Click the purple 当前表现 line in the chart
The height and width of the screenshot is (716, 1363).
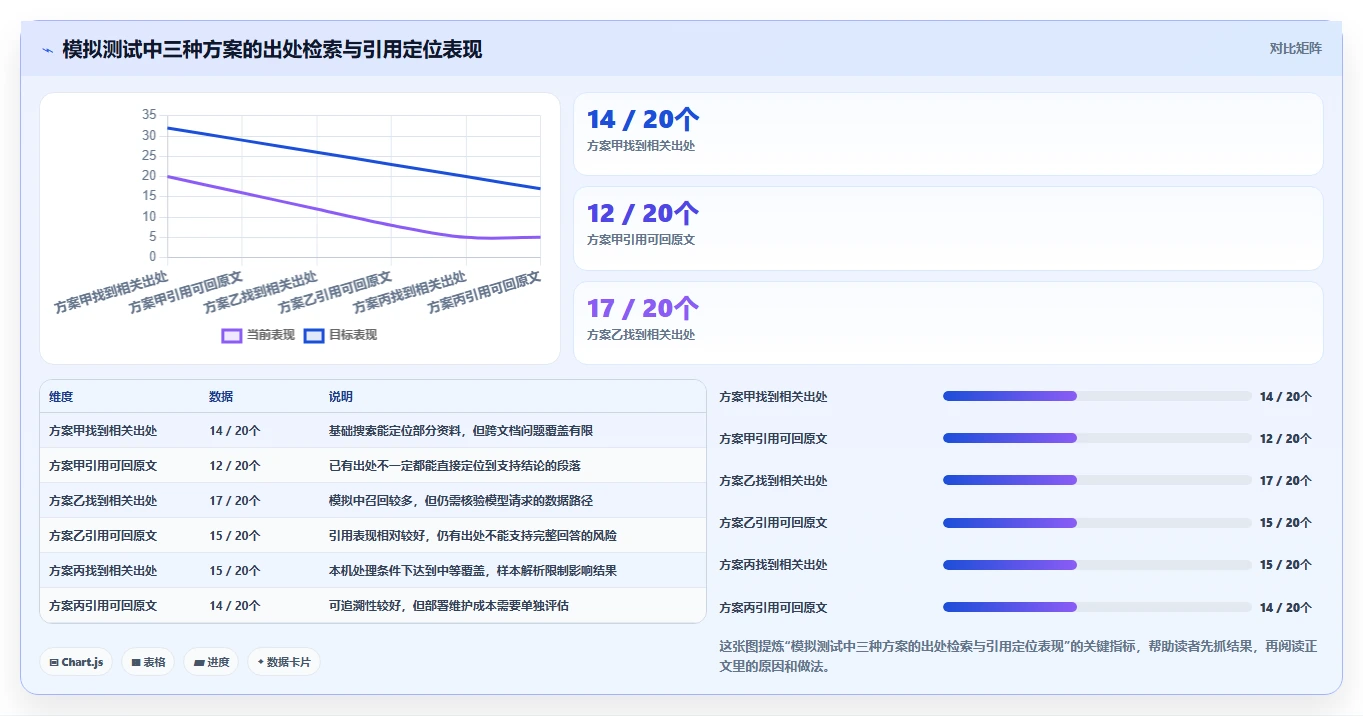[317, 208]
